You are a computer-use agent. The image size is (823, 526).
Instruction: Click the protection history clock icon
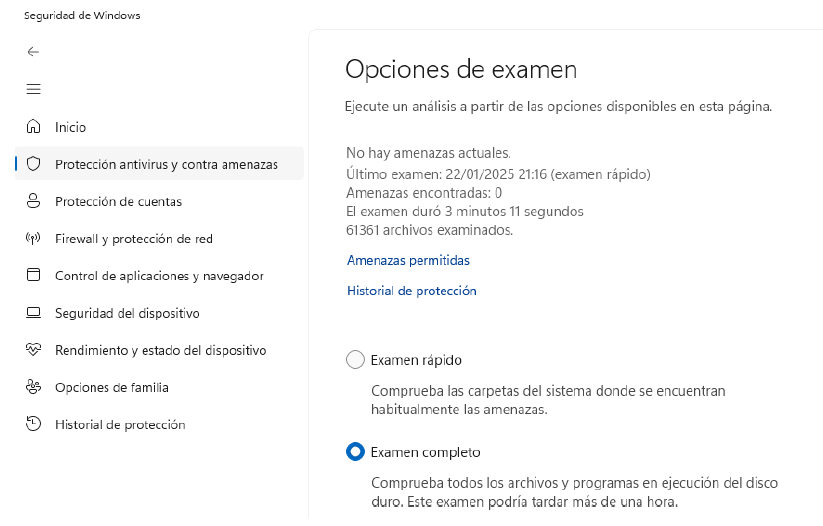pos(33,424)
